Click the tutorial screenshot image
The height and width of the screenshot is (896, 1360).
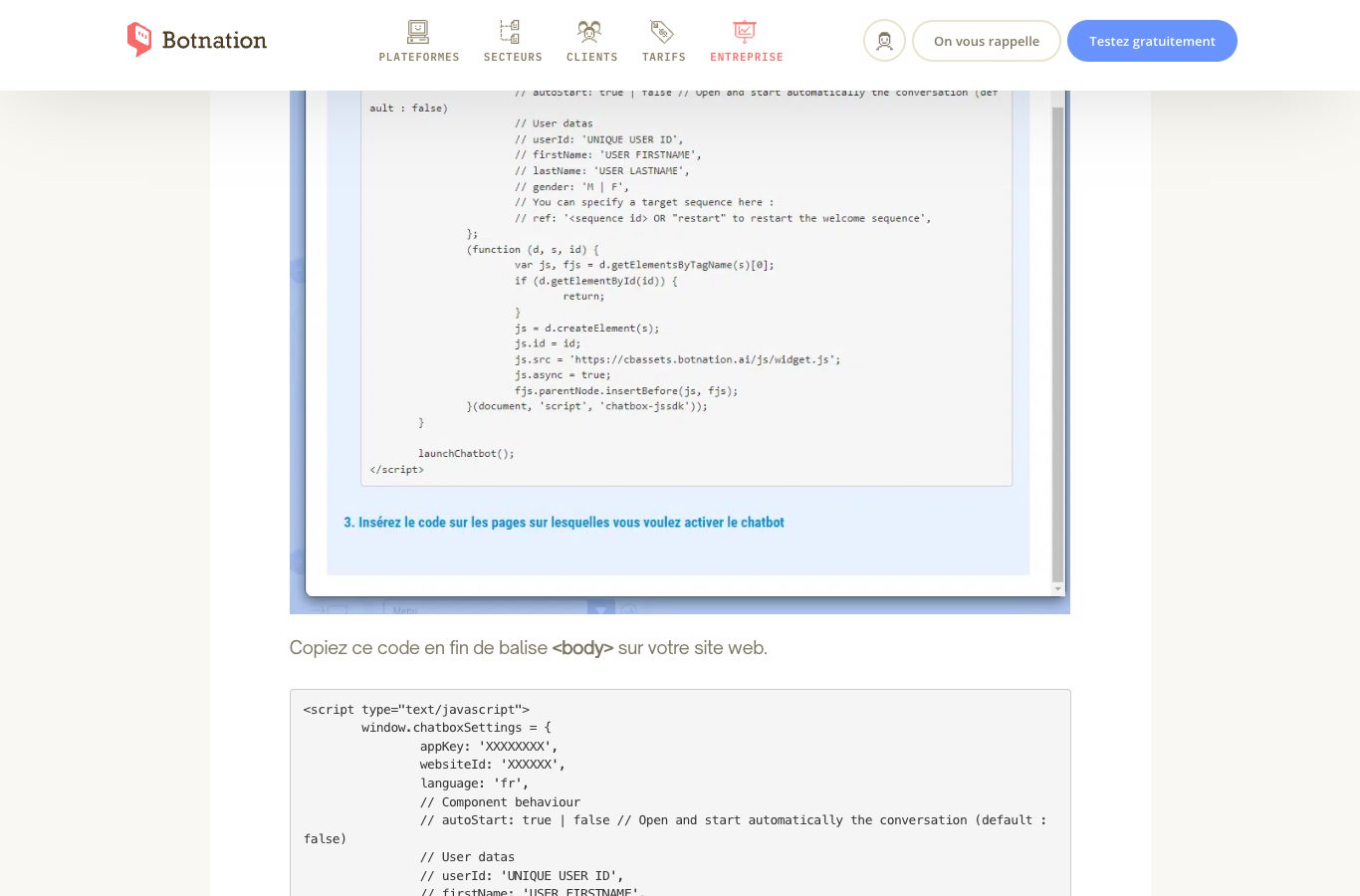click(x=680, y=352)
